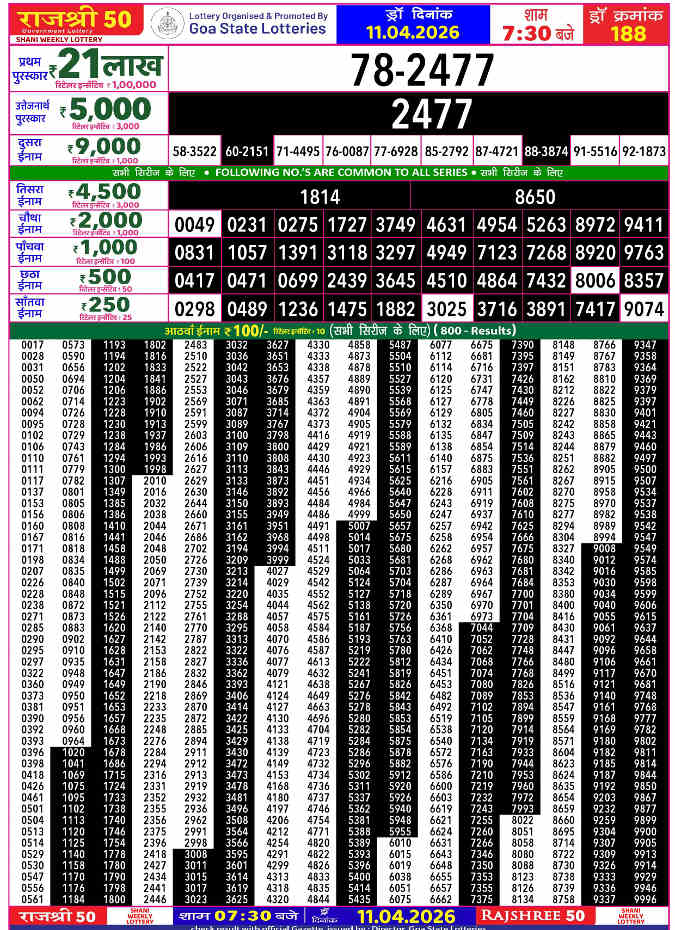Image resolution: width=675 pixels, height=930 pixels.
Task: Click fifth prize number 9763
Action: (x=643, y=252)
